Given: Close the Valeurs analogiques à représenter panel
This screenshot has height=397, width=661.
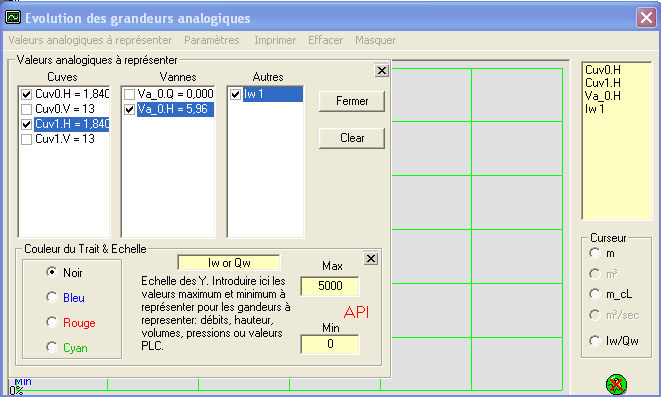Looking at the screenshot, I should pyautogui.click(x=382, y=71).
